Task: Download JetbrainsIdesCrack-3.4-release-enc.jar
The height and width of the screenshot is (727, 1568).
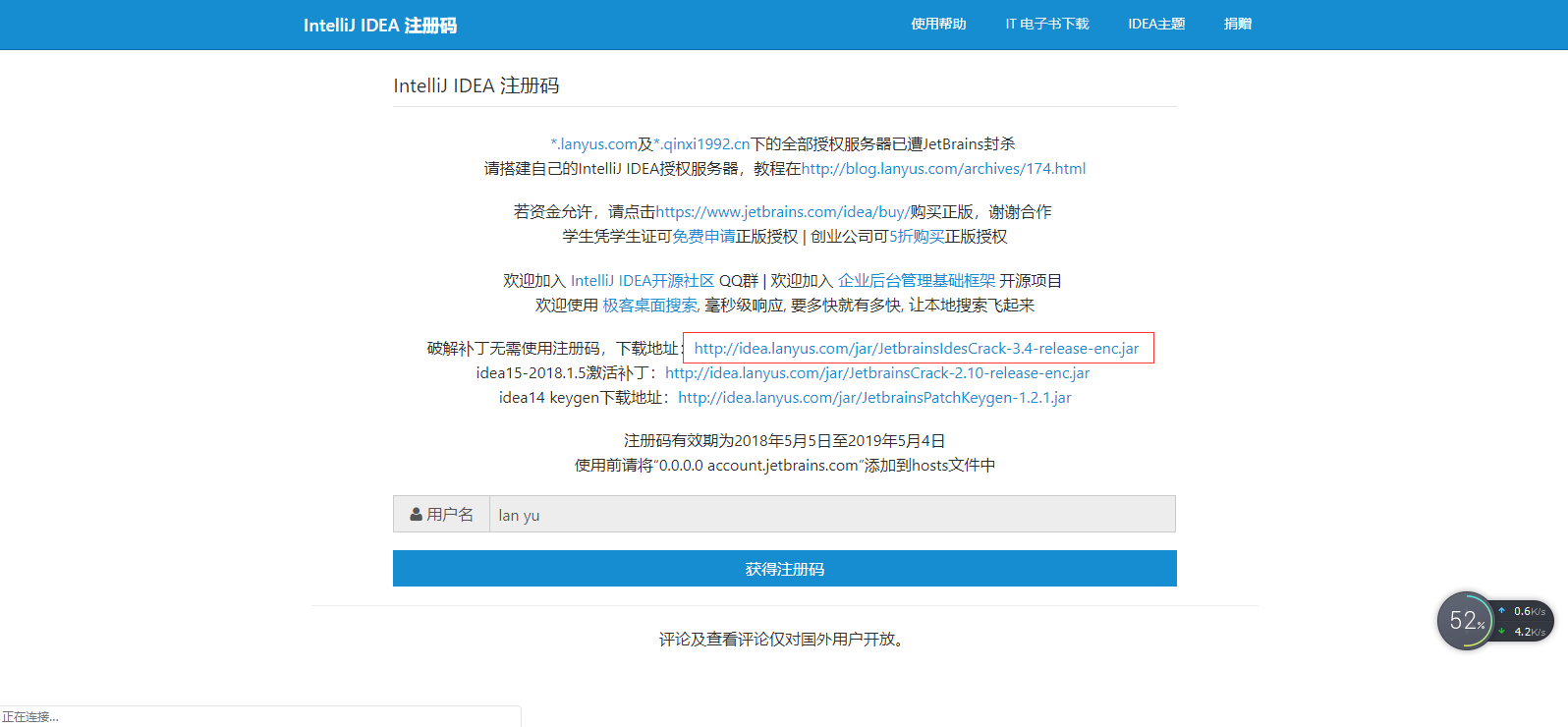Action: coord(917,348)
